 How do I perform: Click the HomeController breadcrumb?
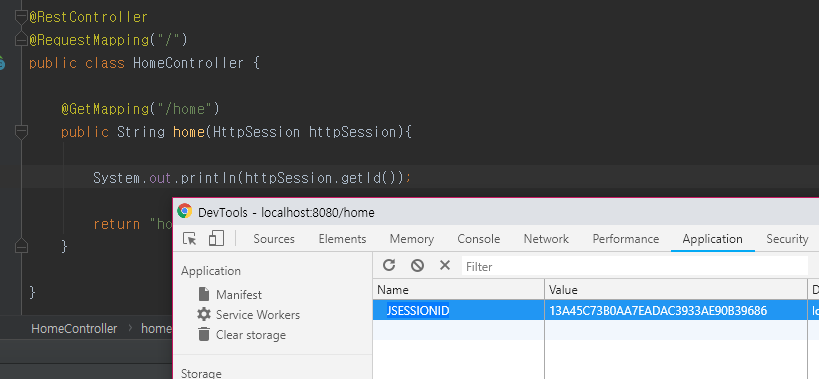coord(74,328)
